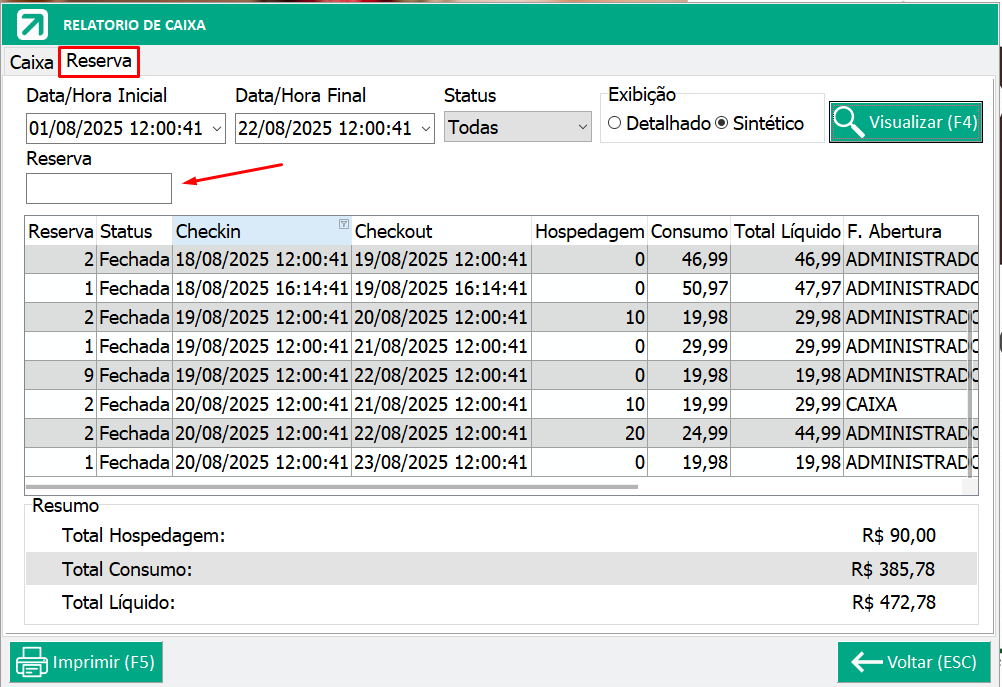Click the back arrow Voltar icon
The image size is (1002, 687).
point(865,662)
